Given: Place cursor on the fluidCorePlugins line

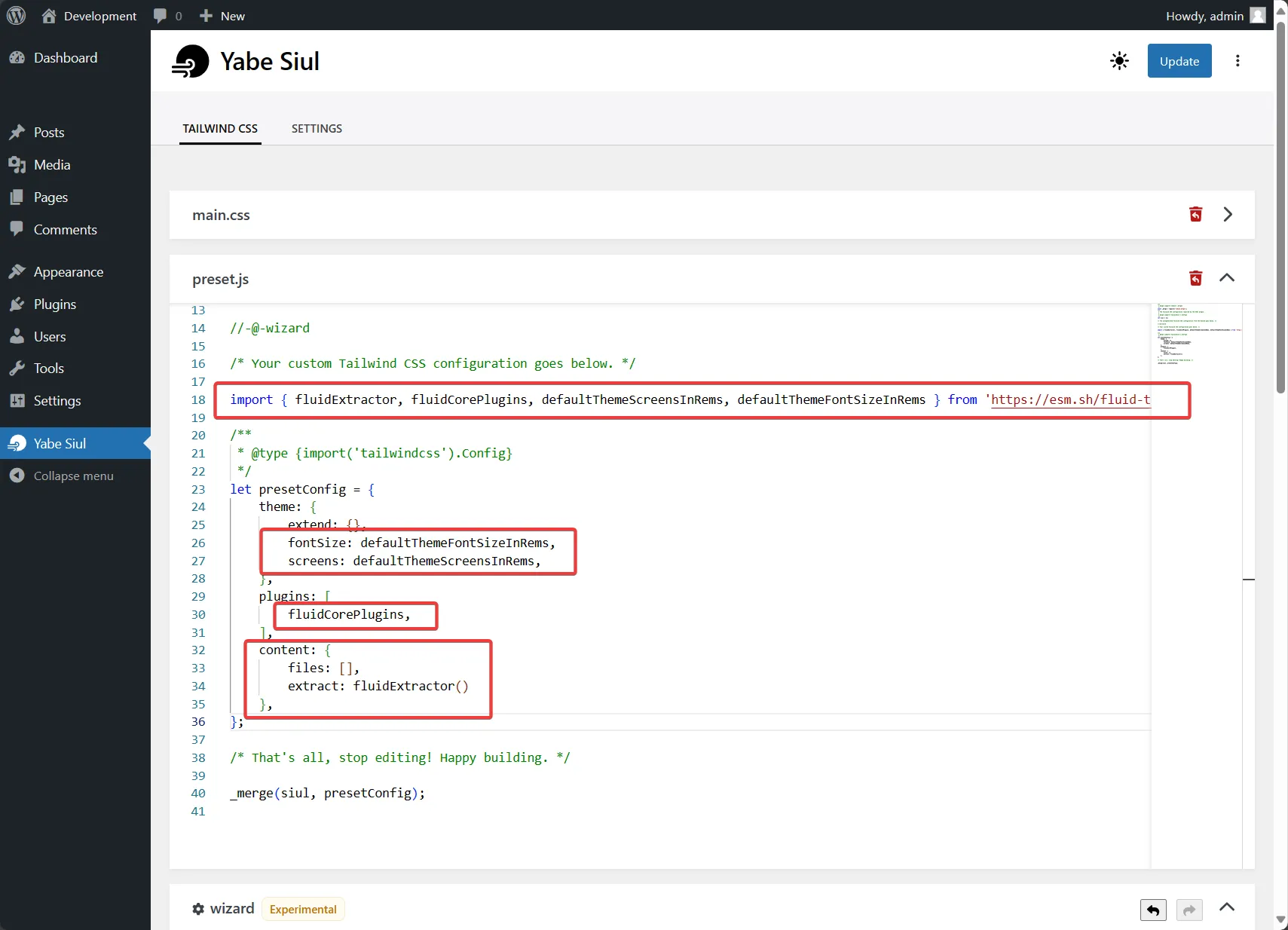Looking at the screenshot, I should tap(349, 614).
